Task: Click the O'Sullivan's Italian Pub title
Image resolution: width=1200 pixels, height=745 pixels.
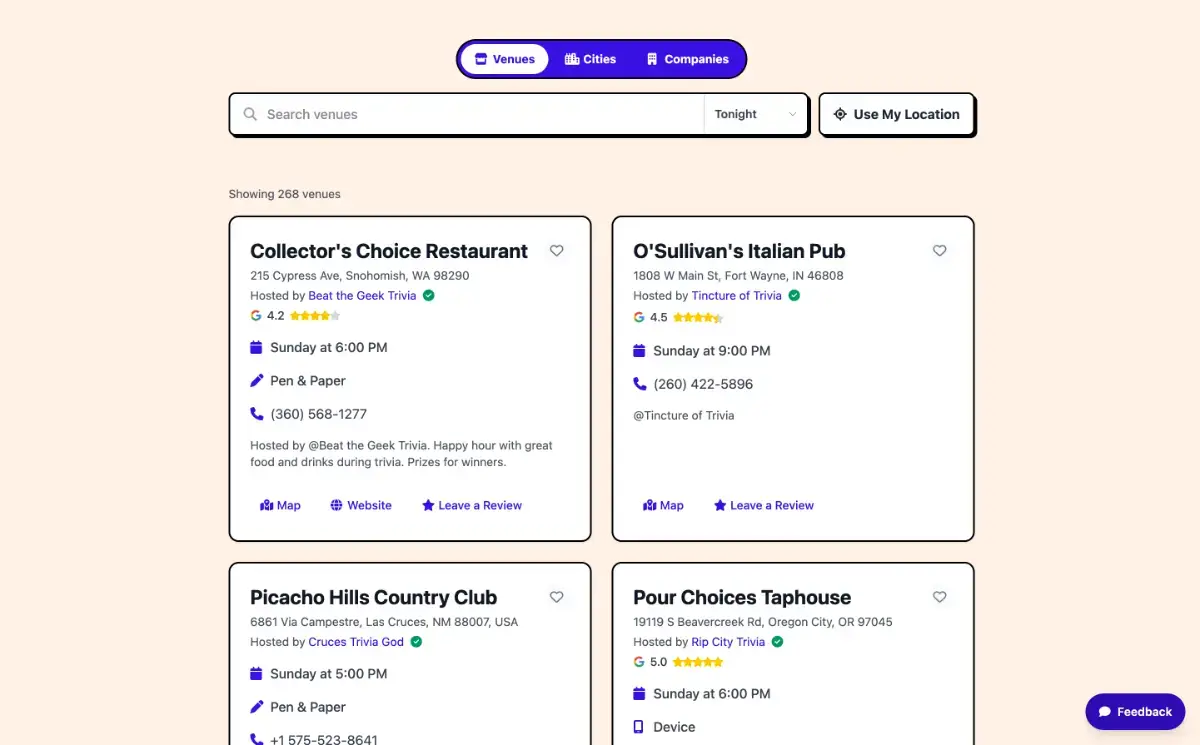Action: click(x=739, y=251)
